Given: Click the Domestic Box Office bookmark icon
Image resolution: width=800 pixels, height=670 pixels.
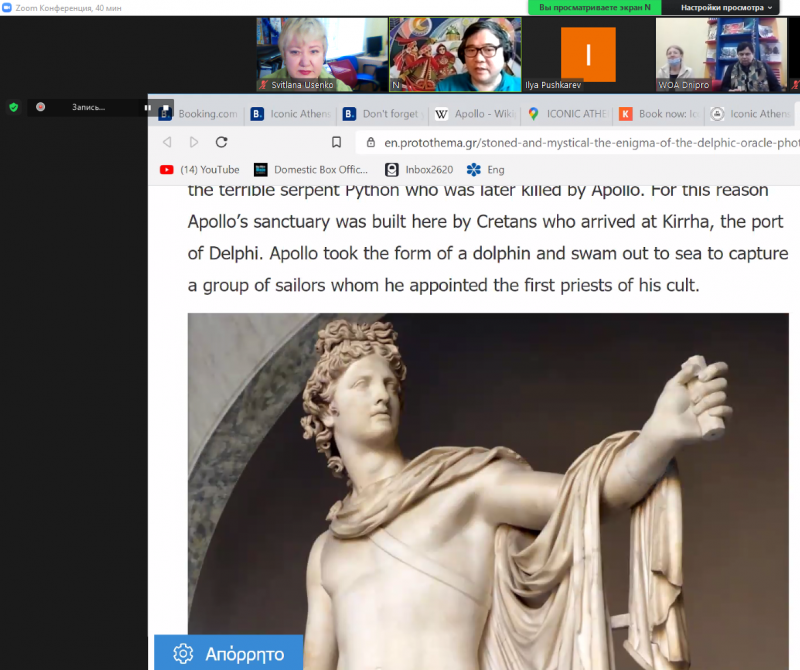Looking at the screenshot, I should (261, 169).
